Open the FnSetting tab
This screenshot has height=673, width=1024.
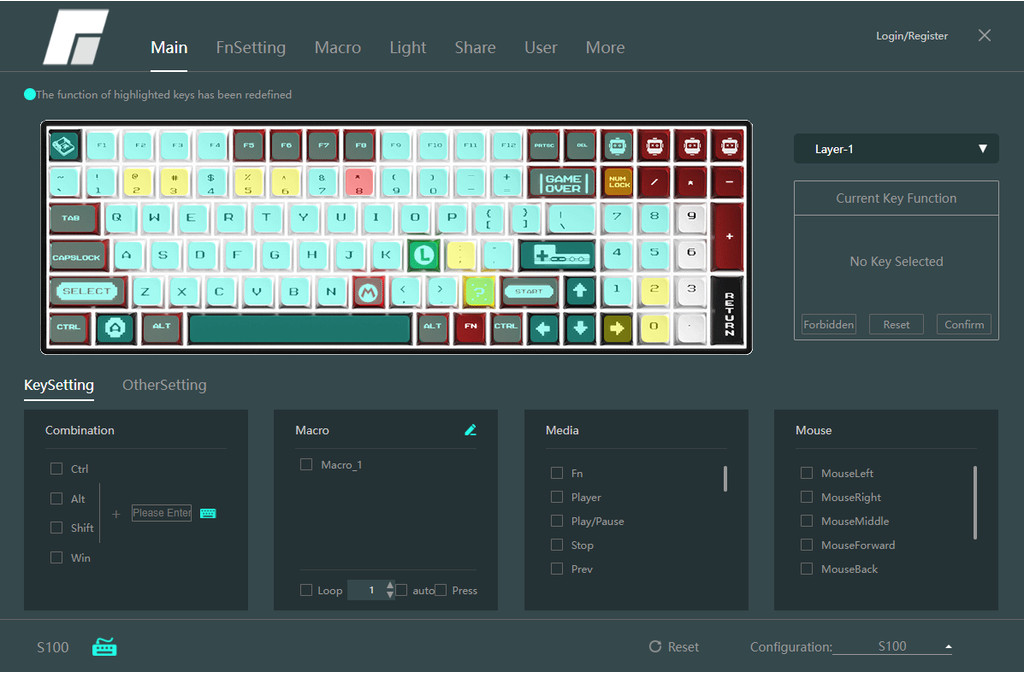point(251,47)
